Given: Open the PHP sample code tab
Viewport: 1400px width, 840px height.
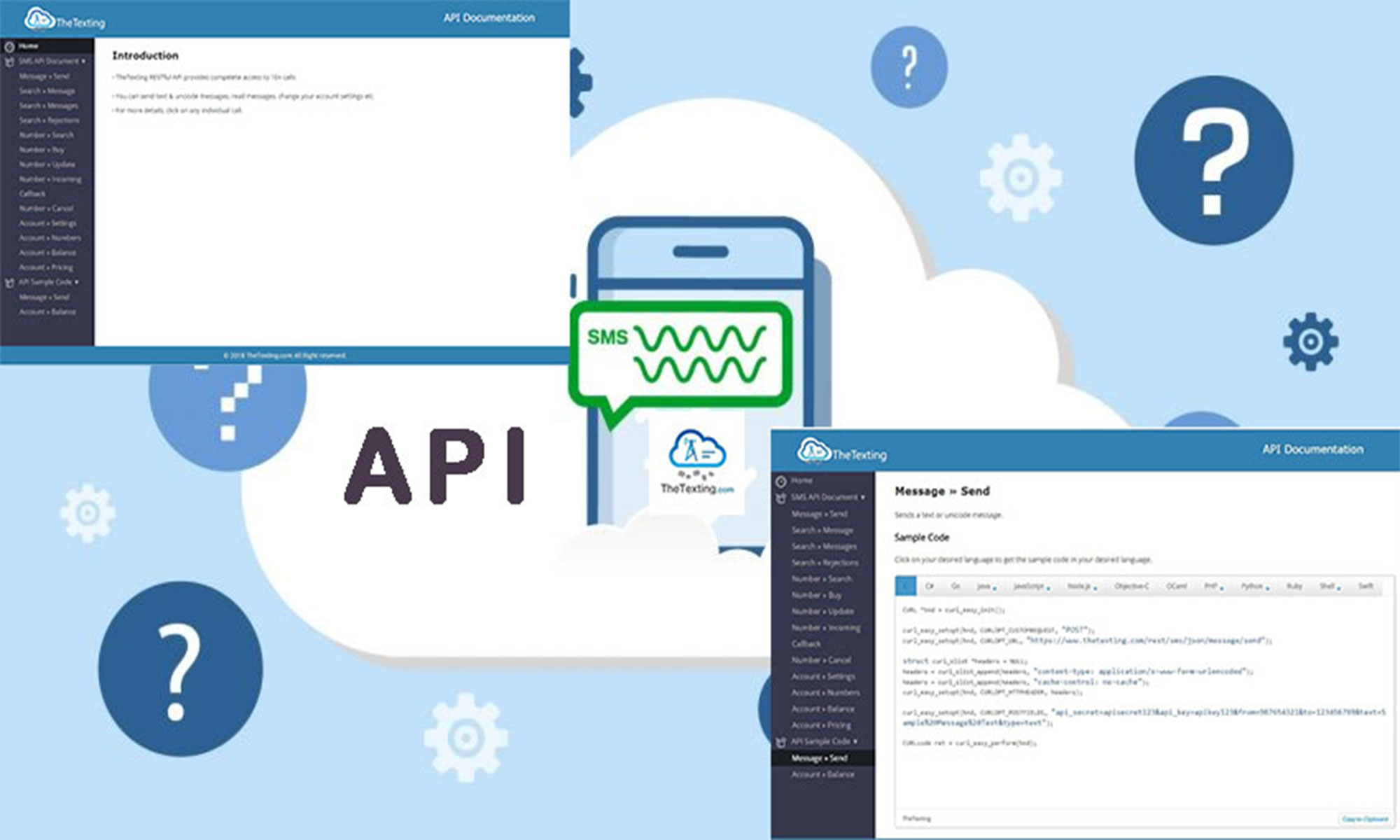Looking at the screenshot, I should coord(1212,586).
